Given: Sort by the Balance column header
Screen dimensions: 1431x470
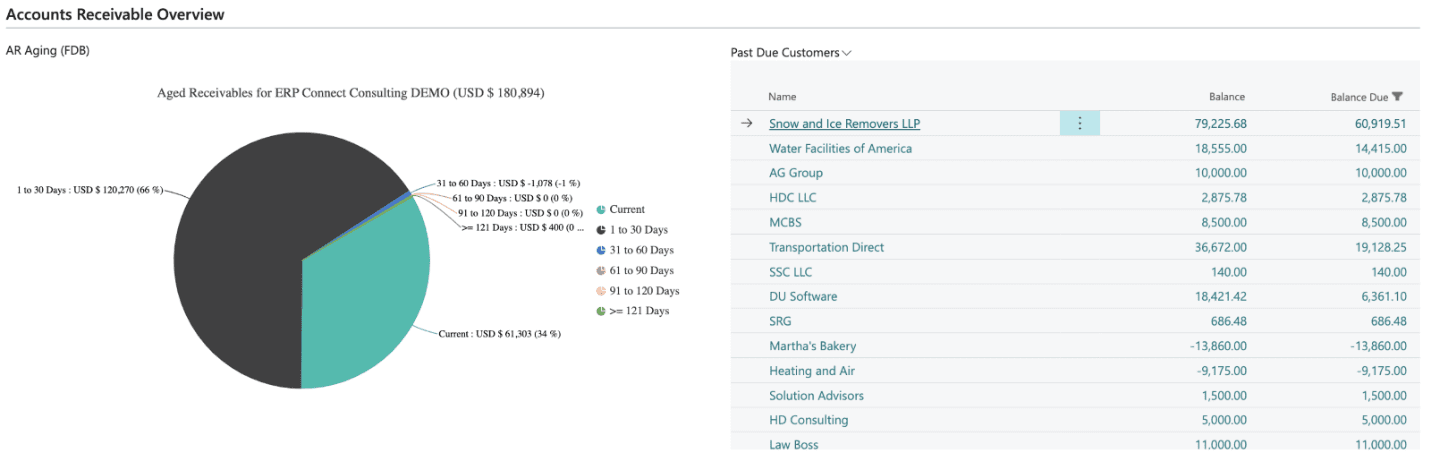Looking at the screenshot, I should (x=1226, y=97).
